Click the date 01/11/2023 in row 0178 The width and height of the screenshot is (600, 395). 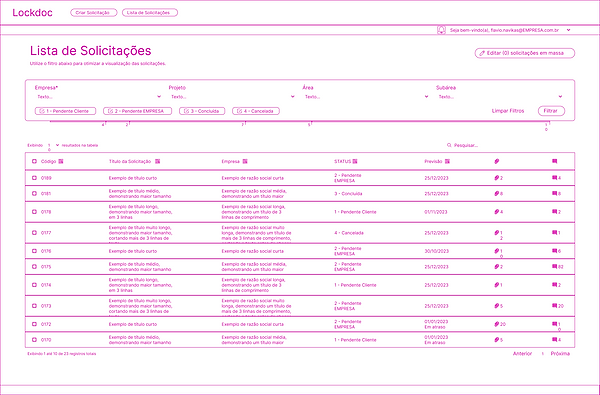point(436,212)
